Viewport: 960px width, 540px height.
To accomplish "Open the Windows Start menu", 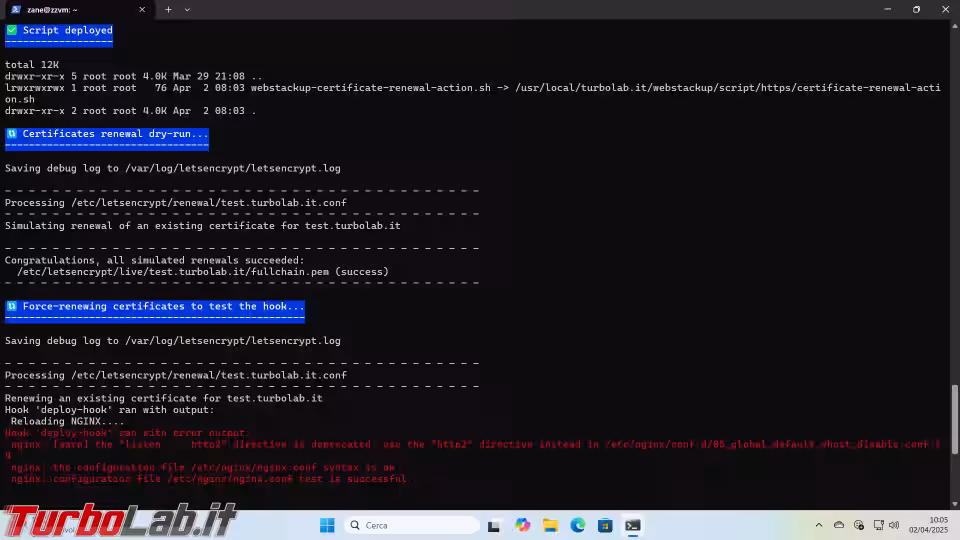I will point(328,525).
